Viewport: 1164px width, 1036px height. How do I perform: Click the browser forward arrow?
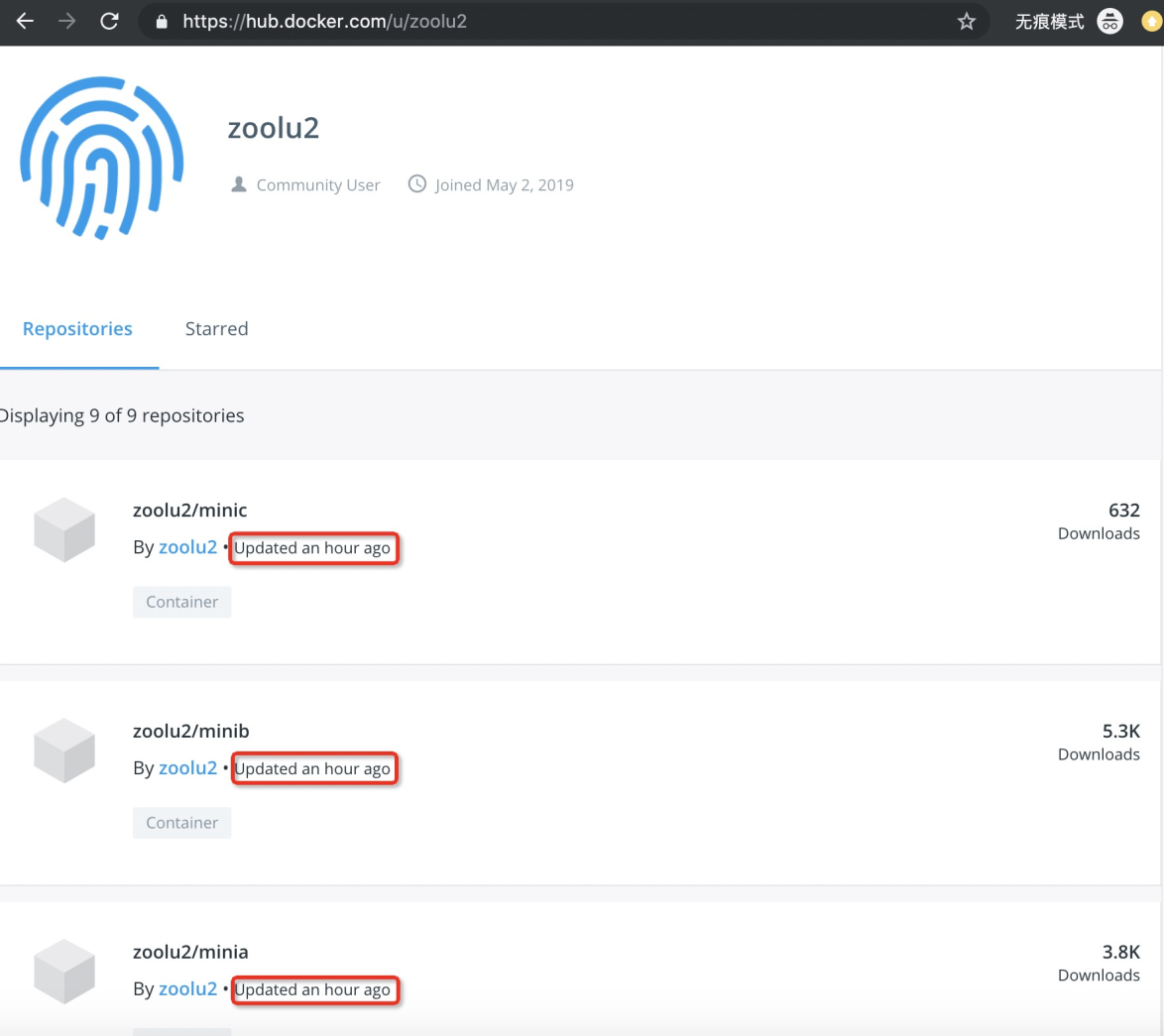[66, 22]
